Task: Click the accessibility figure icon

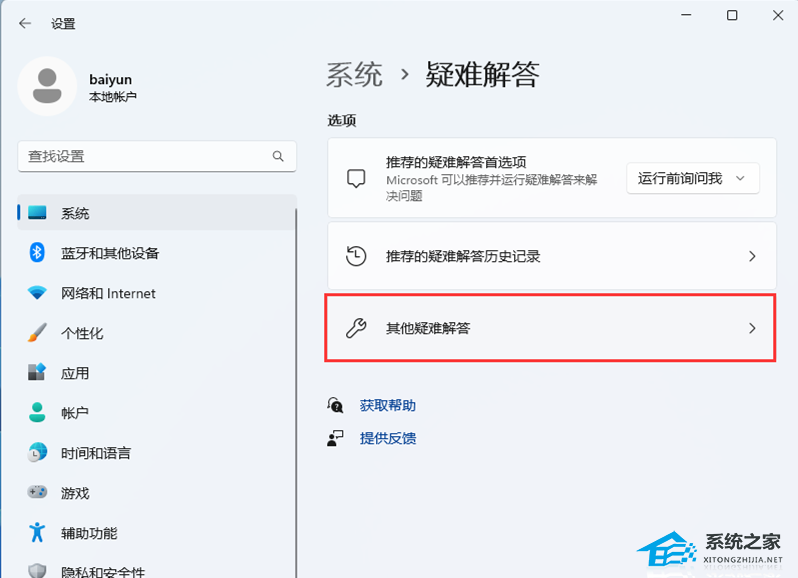Action: [37, 533]
